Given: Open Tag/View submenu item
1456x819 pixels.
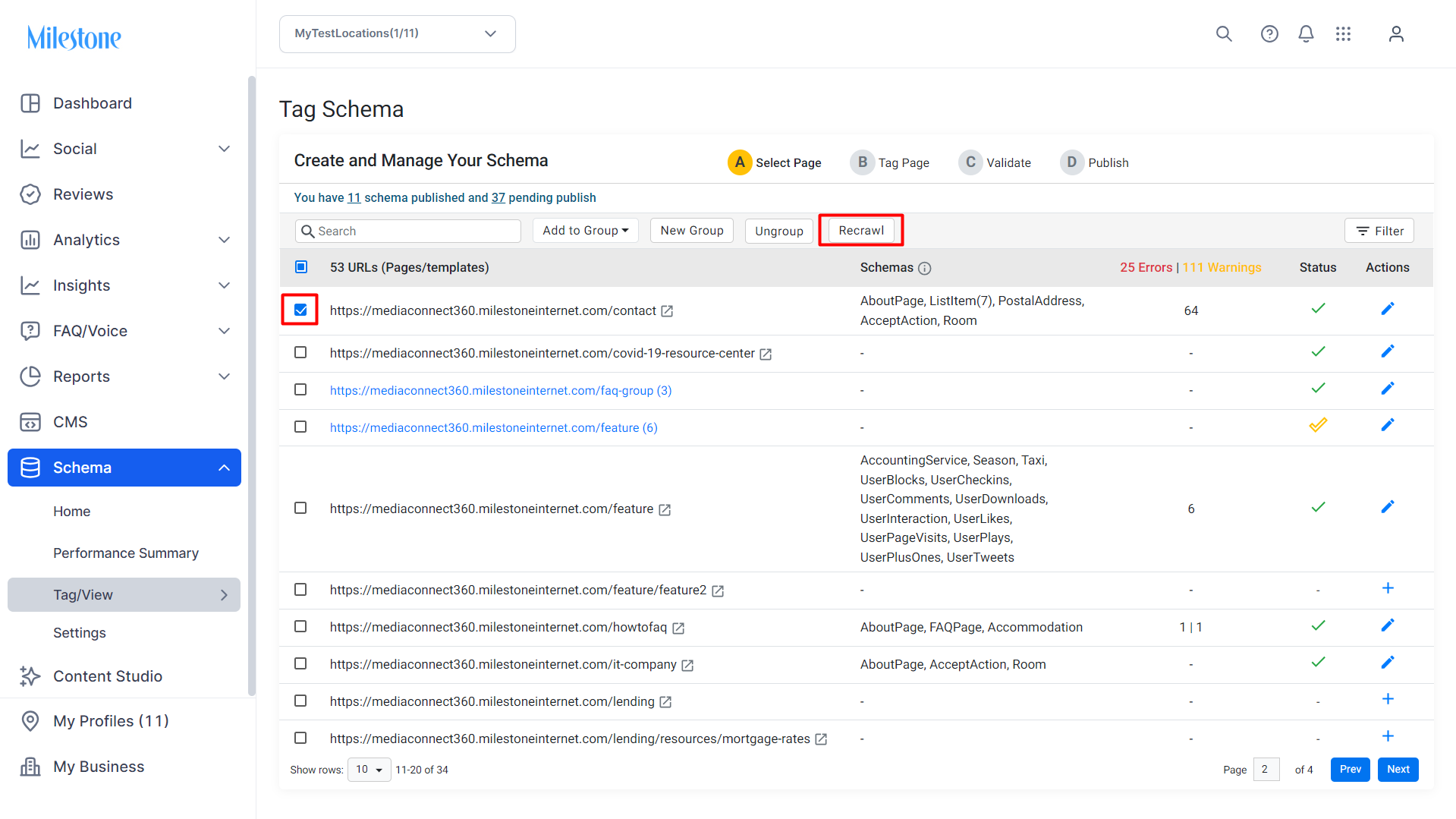Looking at the screenshot, I should click(124, 595).
